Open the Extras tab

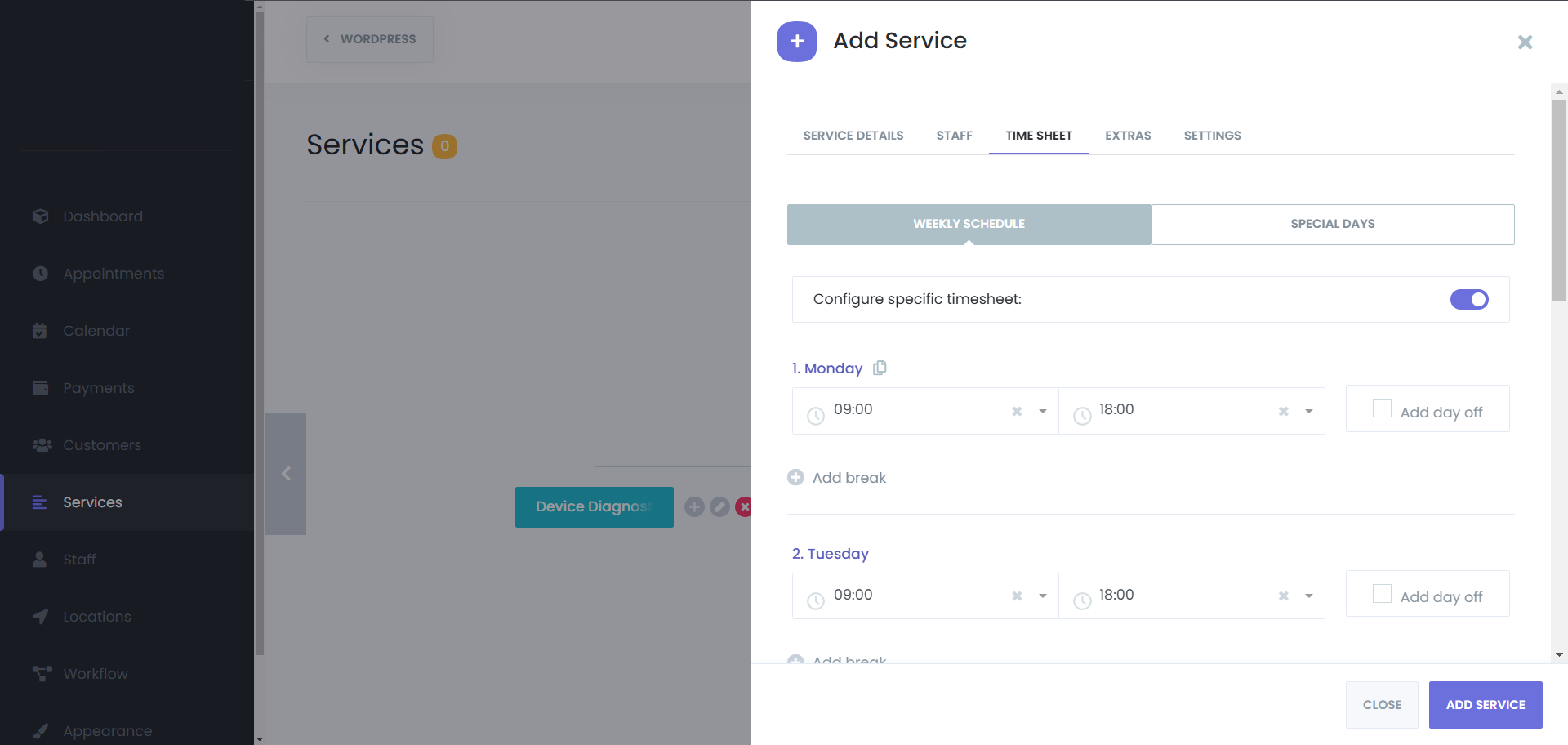point(1128,136)
